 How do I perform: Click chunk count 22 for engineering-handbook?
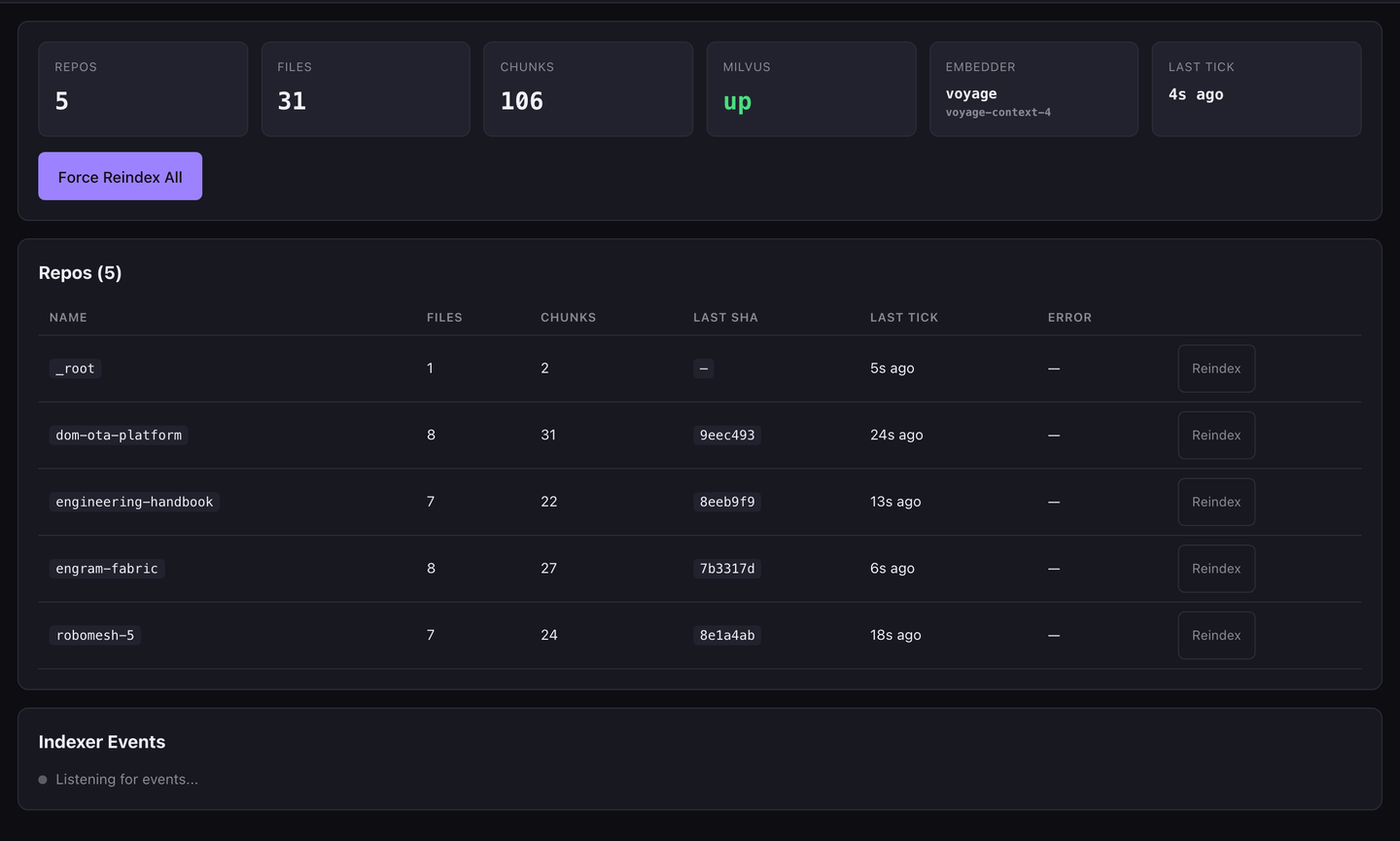(x=549, y=502)
